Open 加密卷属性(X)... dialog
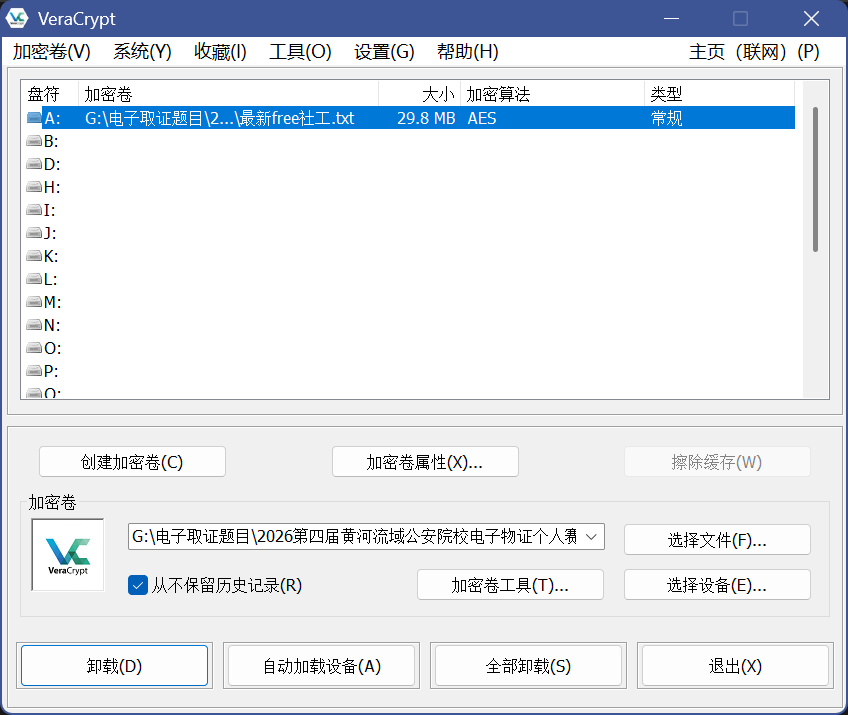The image size is (848, 715). click(x=425, y=462)
